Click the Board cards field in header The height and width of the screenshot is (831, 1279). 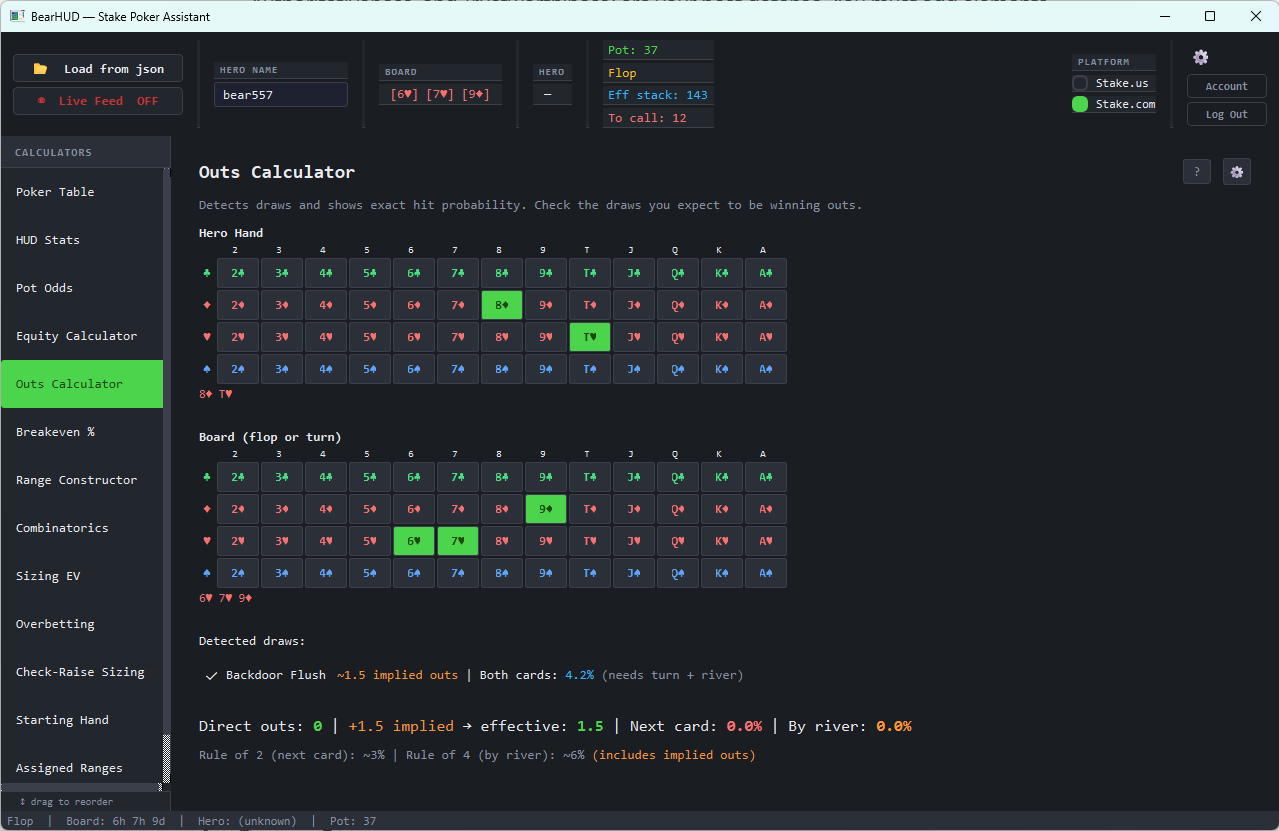point(441,94)
